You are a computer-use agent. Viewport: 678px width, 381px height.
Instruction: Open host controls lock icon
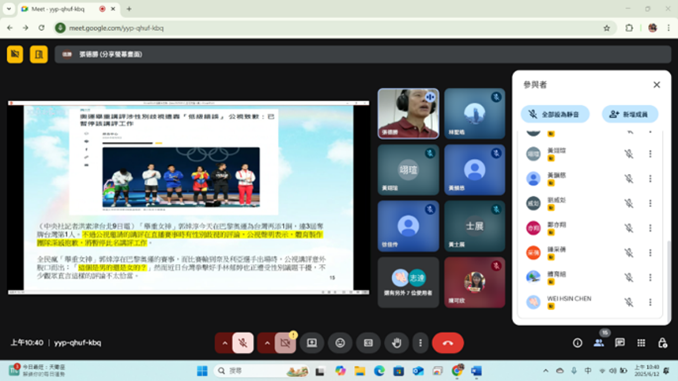click(662, 343)
